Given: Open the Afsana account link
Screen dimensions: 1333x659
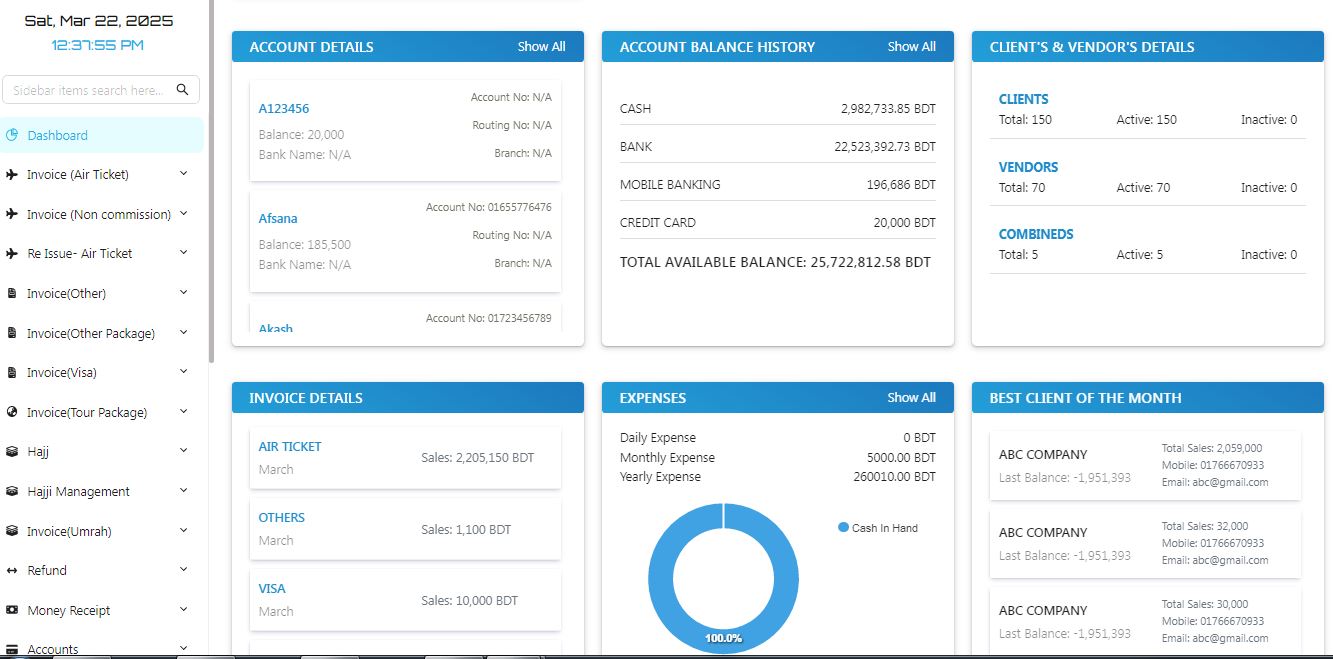Looking at the screenshot, I should (x=278, y=218).
